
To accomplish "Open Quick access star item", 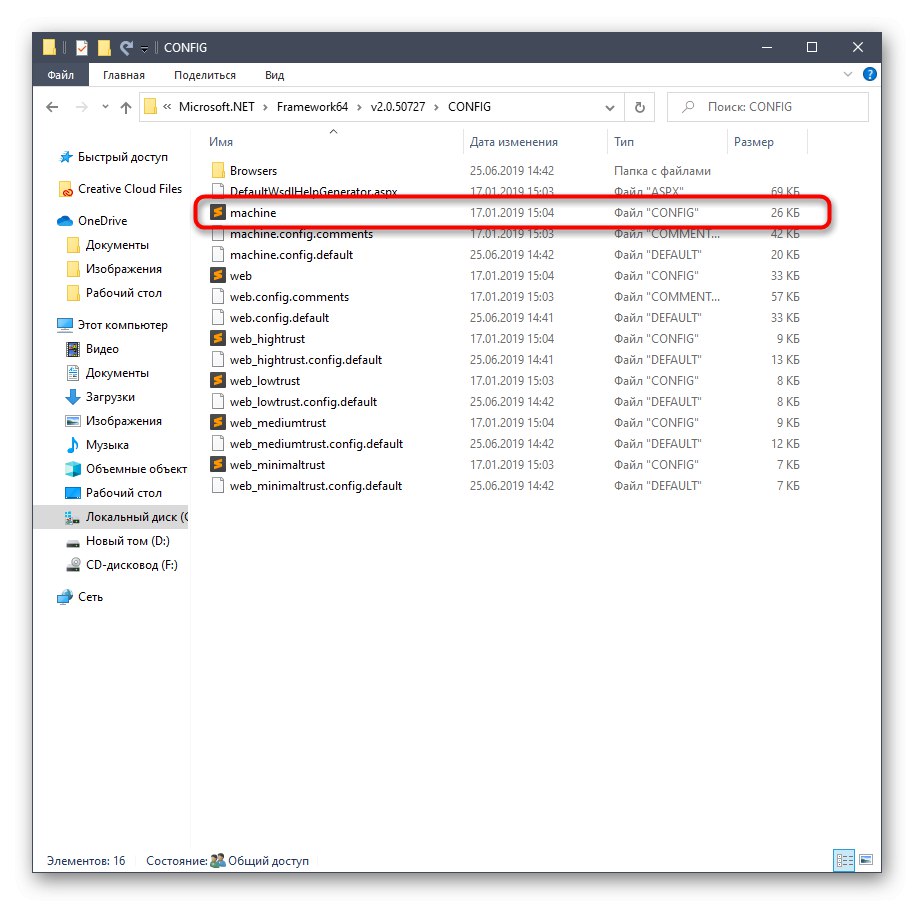I will pos(113,157).
